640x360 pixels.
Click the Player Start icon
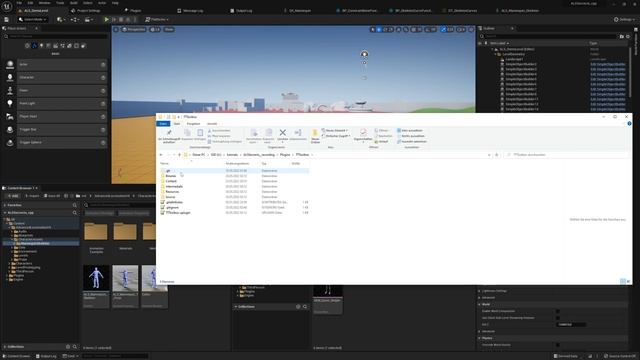click(10, 117)
